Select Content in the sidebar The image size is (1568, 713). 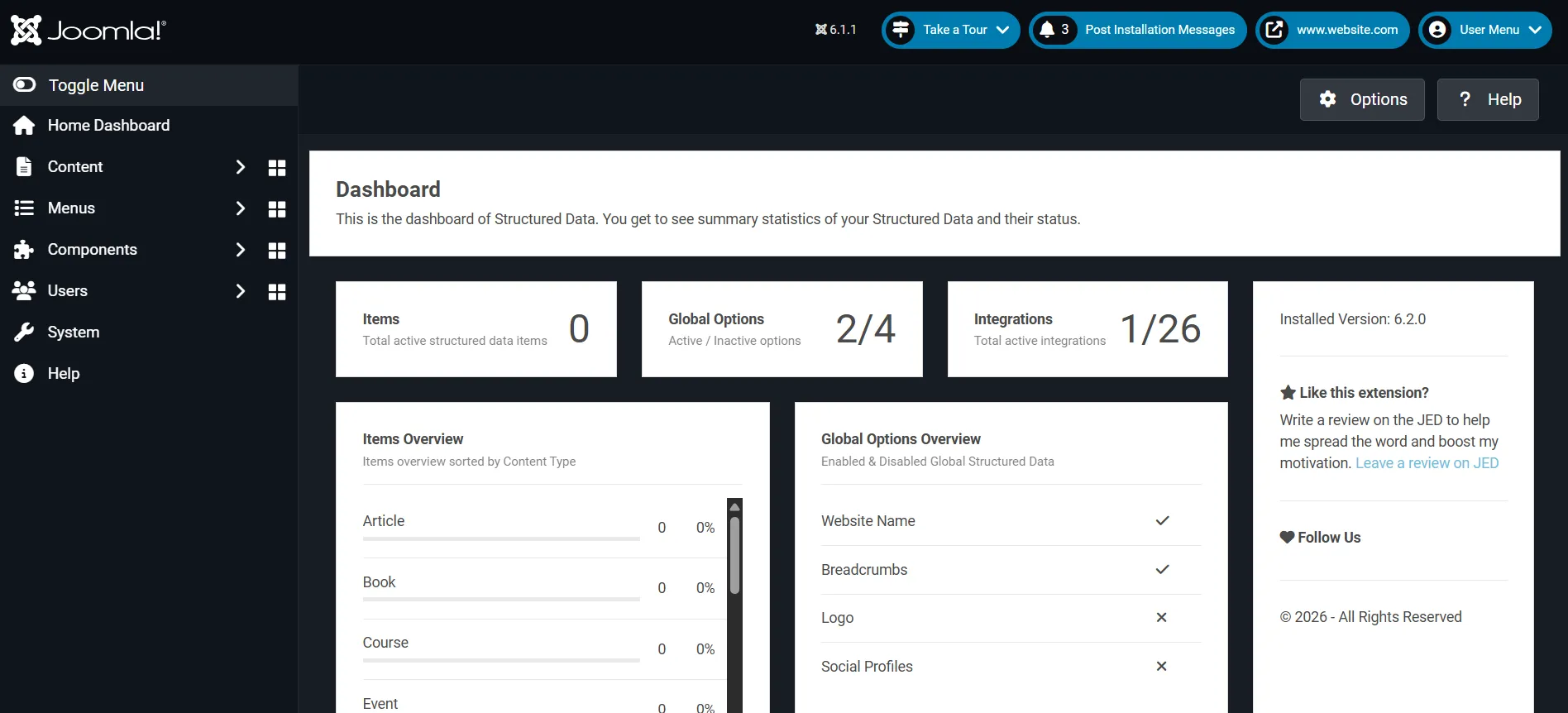tap(75, 166)
